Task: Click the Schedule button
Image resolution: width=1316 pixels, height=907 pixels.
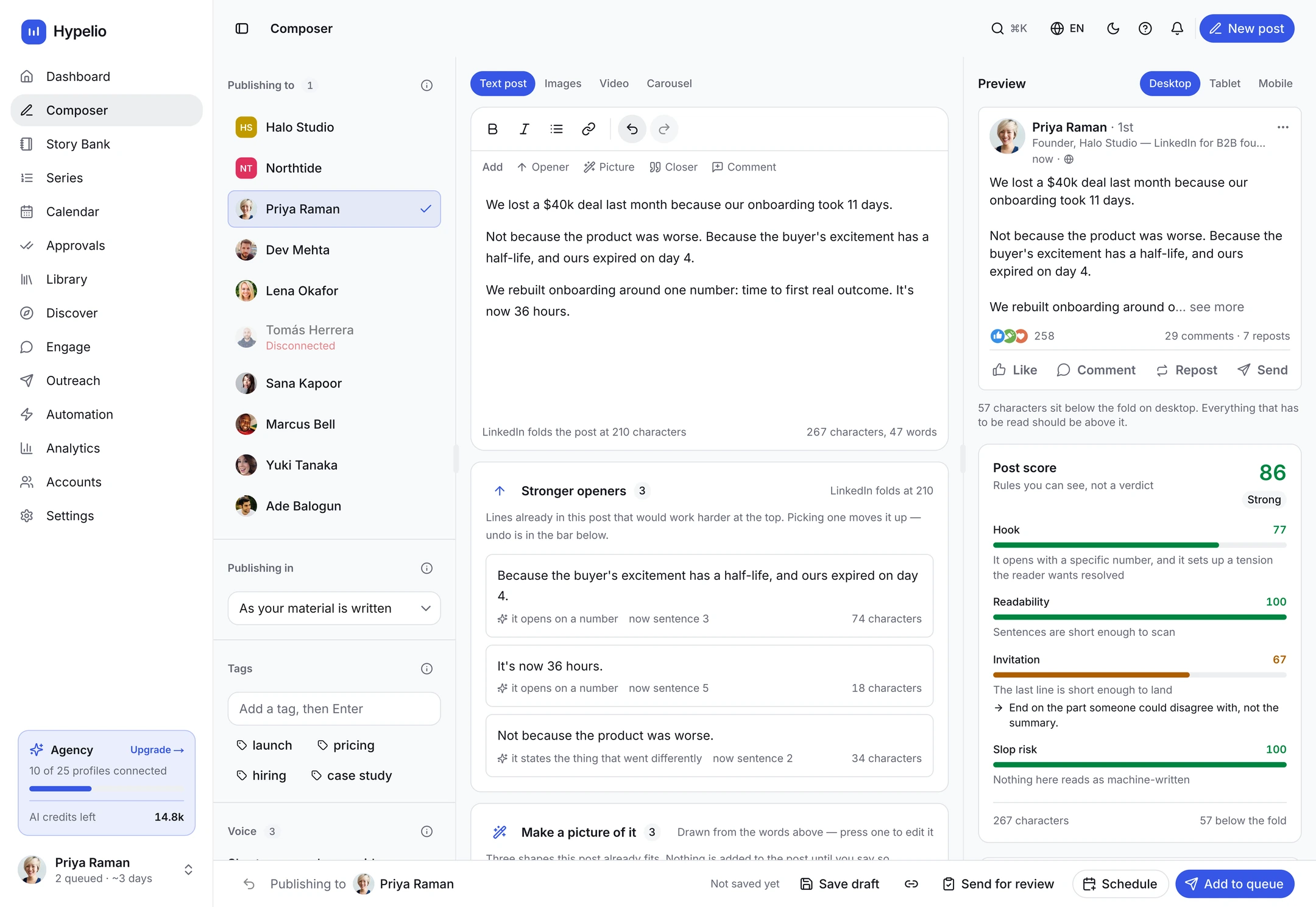Action: pos(1120,884)
